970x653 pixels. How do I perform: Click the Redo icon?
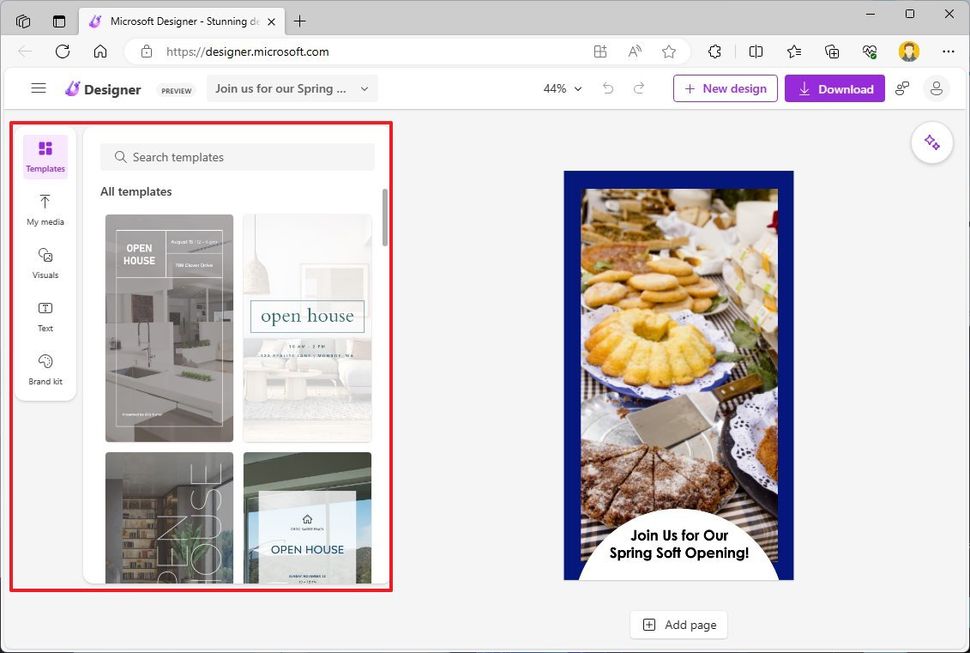[639, 88]
